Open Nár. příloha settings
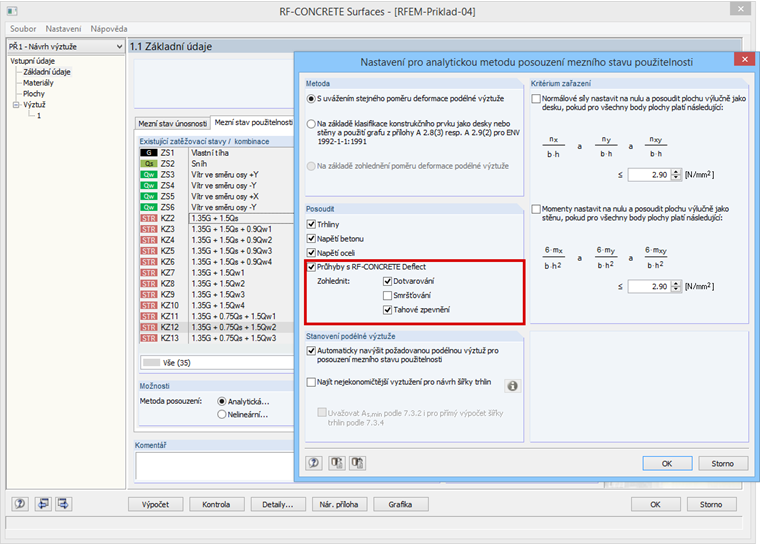 pyautogui.click(x=339, y=504)
